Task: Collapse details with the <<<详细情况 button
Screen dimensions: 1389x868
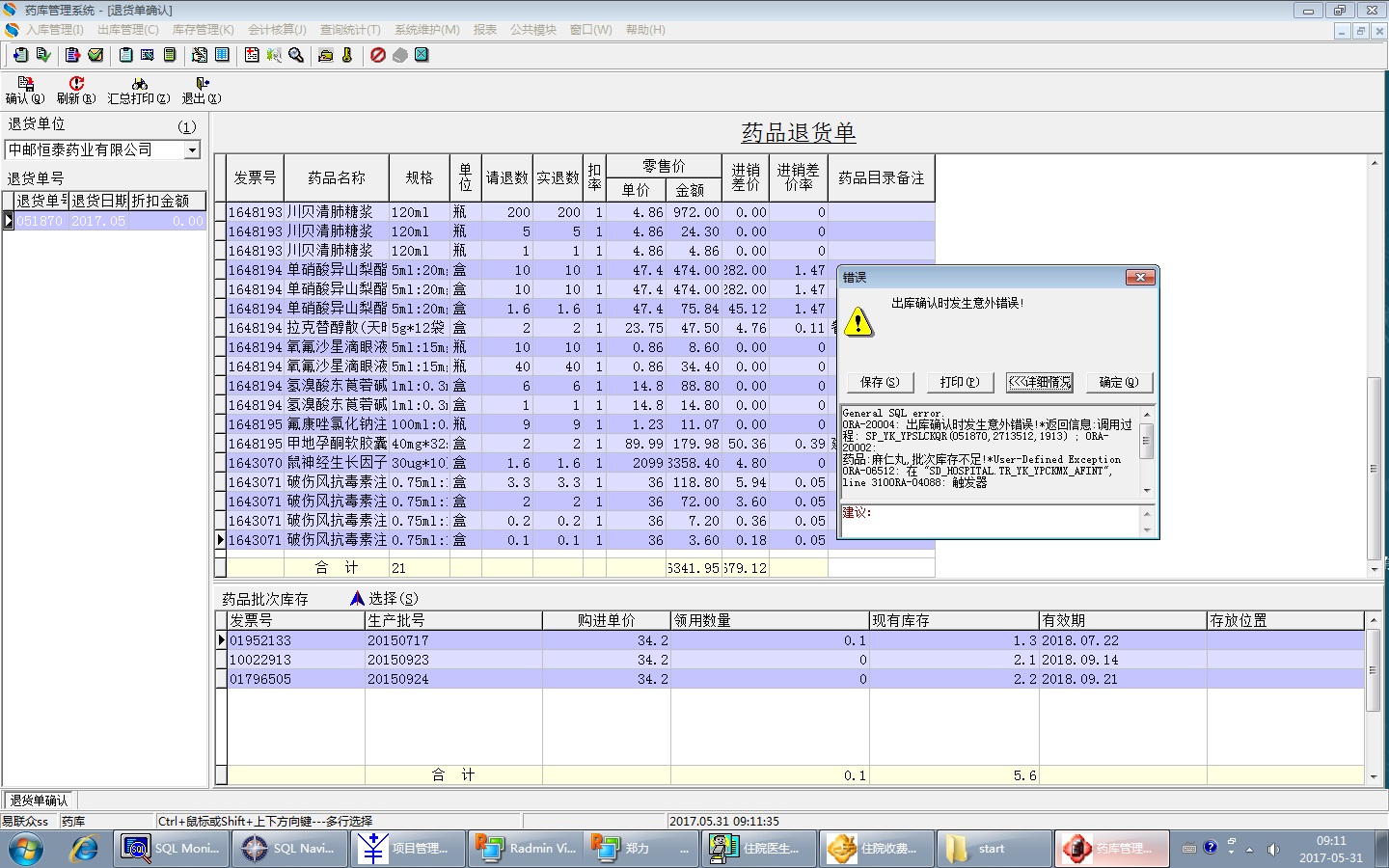Action: [x=1039, y=382]
